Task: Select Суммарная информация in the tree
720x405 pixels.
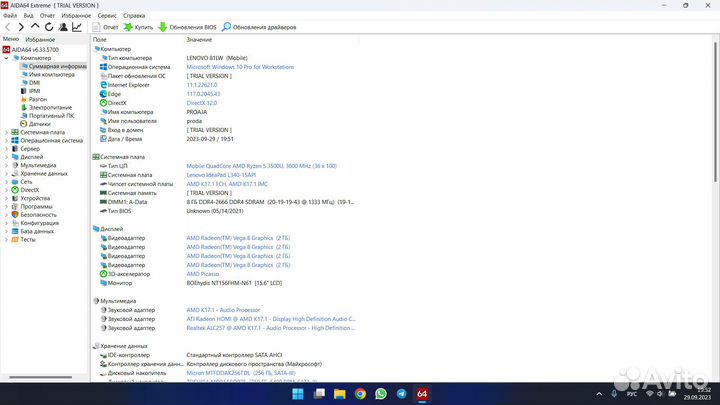Action: (53, 67)
